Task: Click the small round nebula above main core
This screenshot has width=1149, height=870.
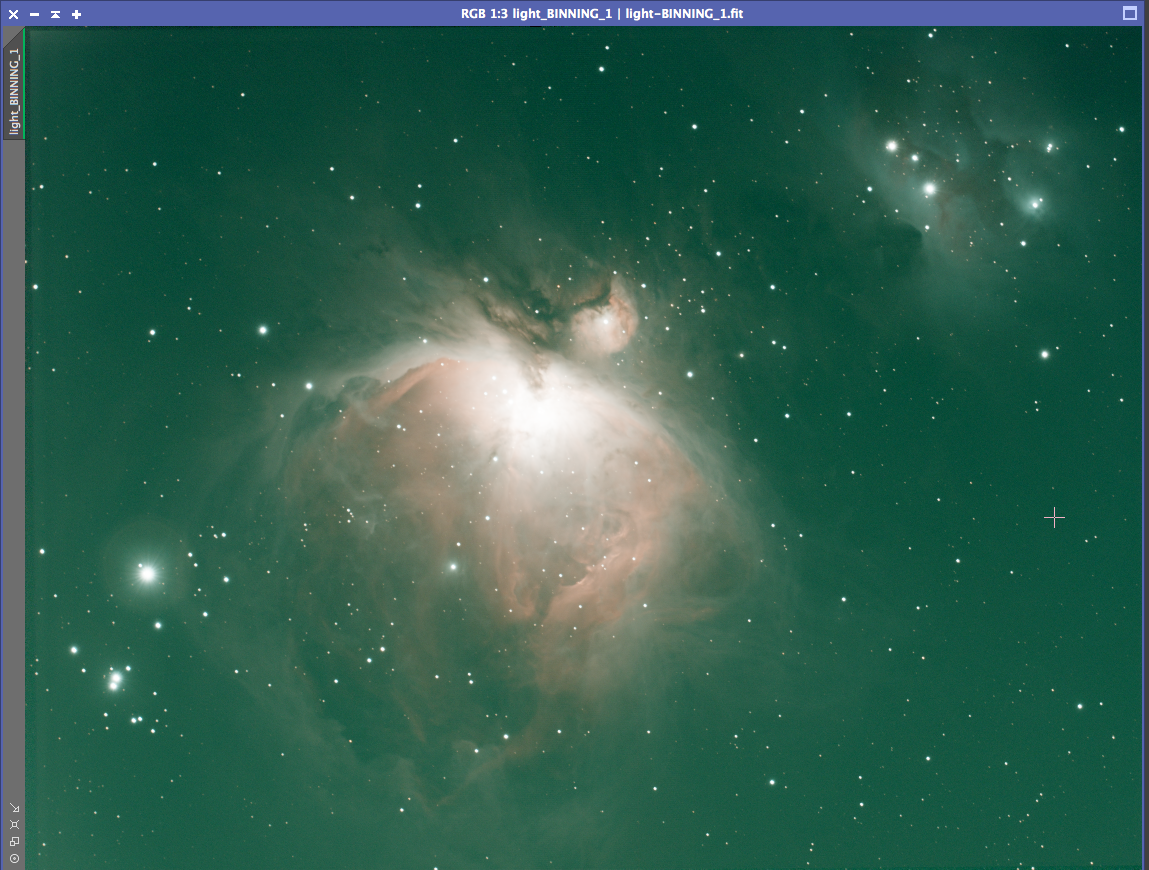Action: coord(606,320)
